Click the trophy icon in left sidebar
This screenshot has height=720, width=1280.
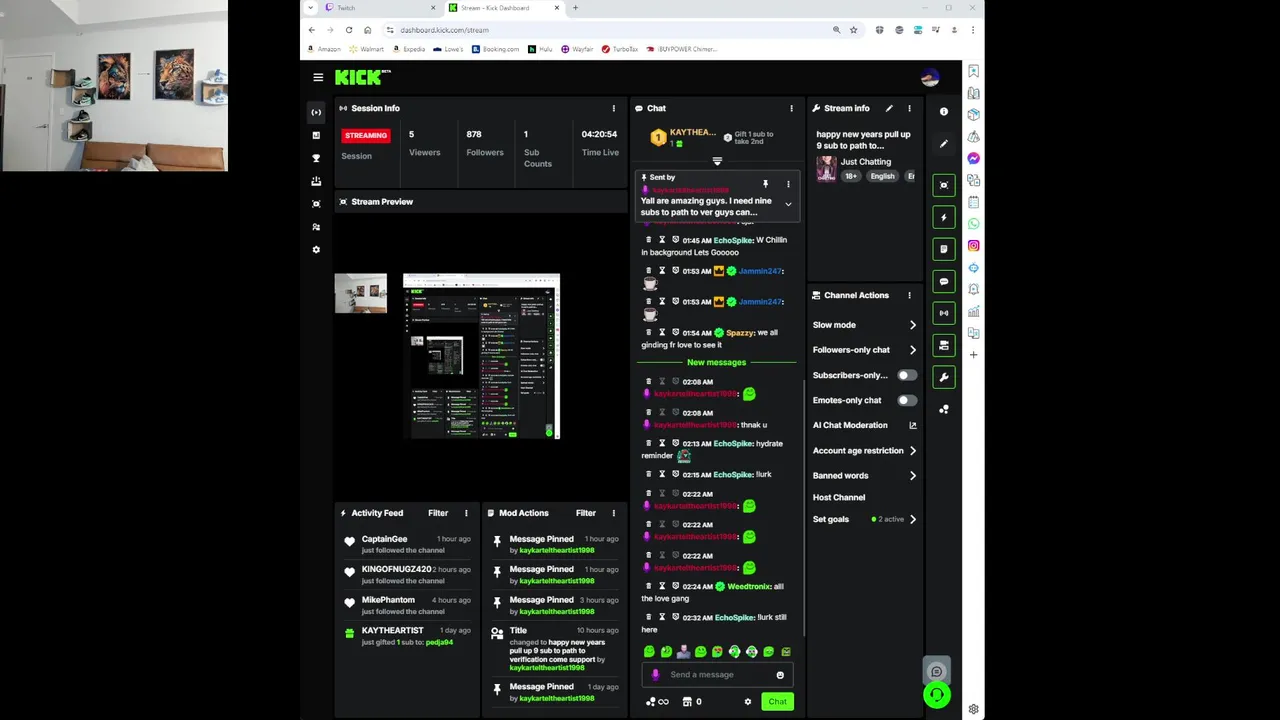pyautogui.click(x=316, y=158)
